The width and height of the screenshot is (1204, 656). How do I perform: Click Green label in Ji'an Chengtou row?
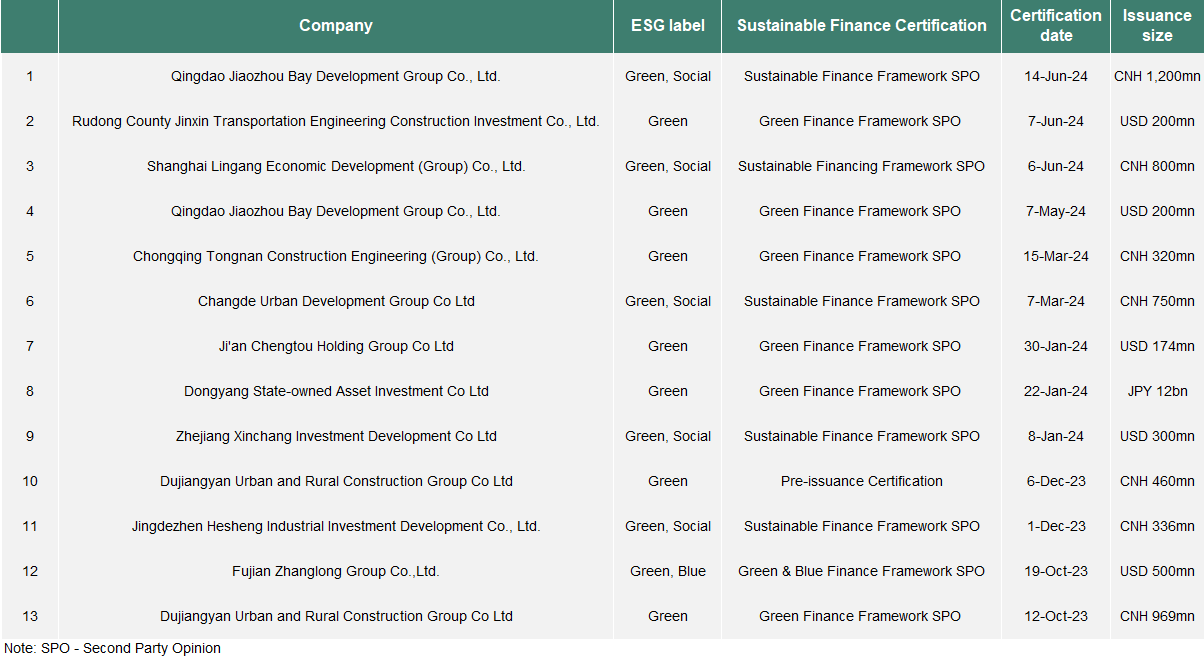tap(668, 346)
